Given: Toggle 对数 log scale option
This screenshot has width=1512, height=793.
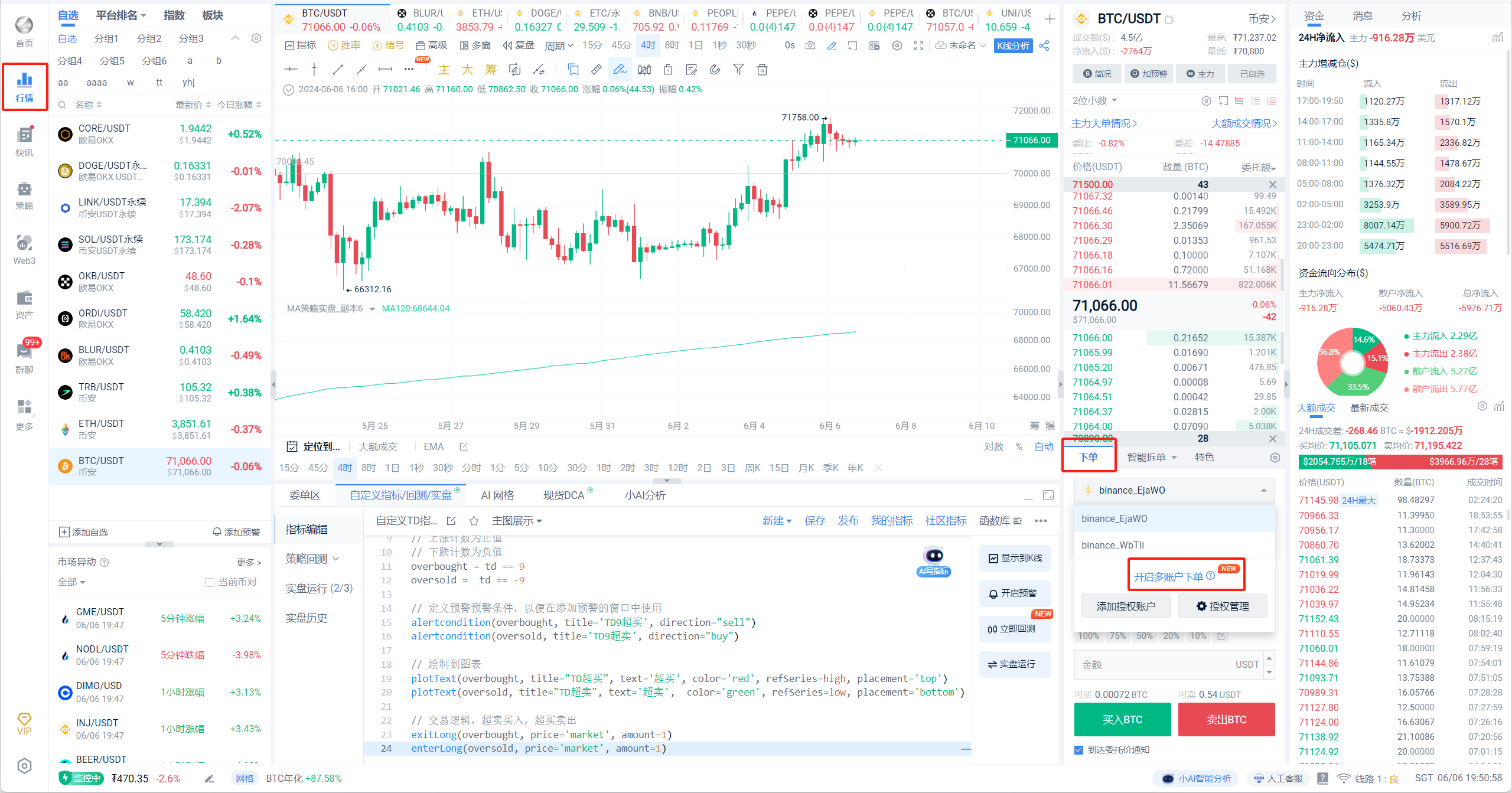Looking at the screenshot, I should (994, 447).
